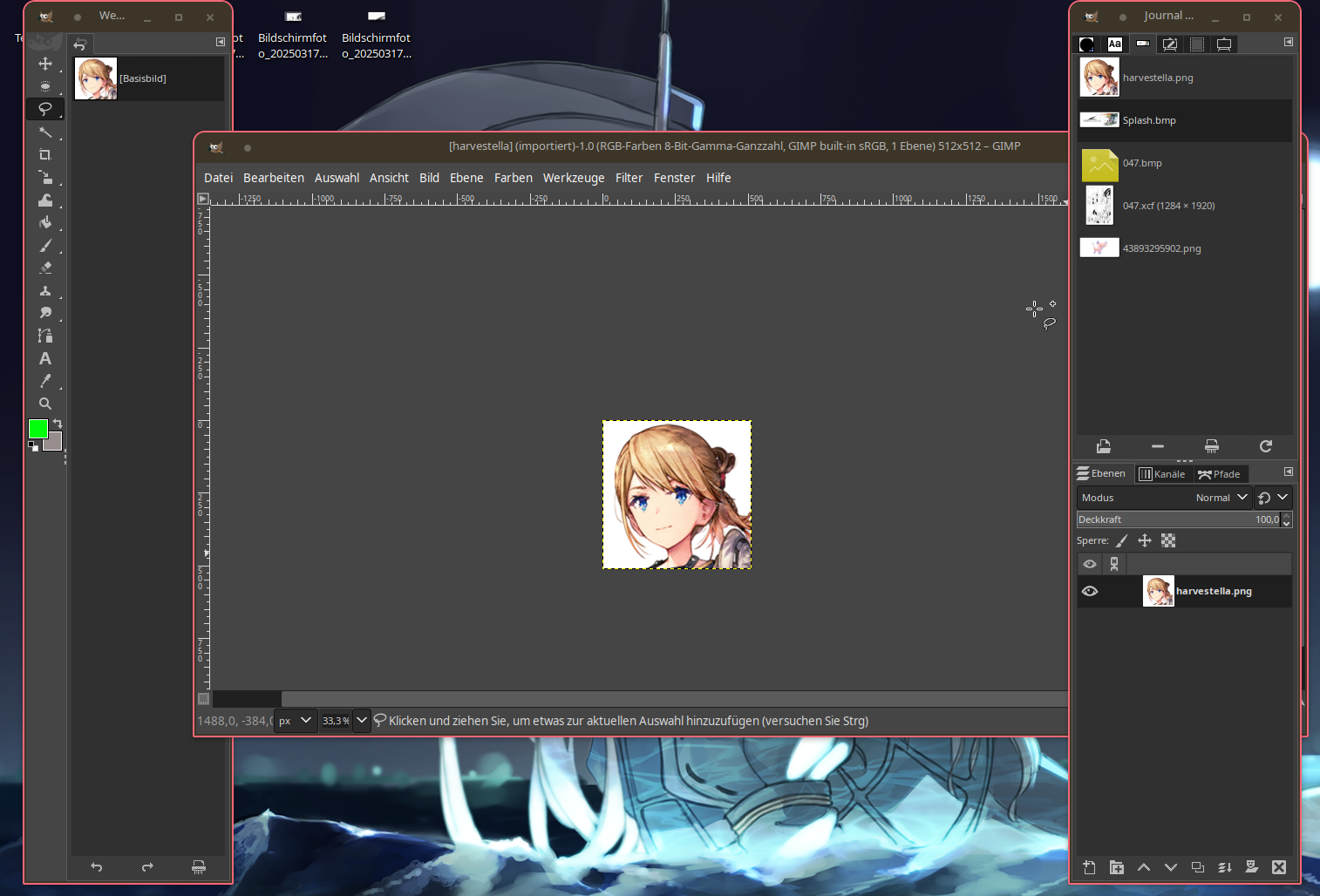Switch to the Fonts (Aa) tab
1320x896 pixels.
pyautogui.click(x=1114, y=44)
